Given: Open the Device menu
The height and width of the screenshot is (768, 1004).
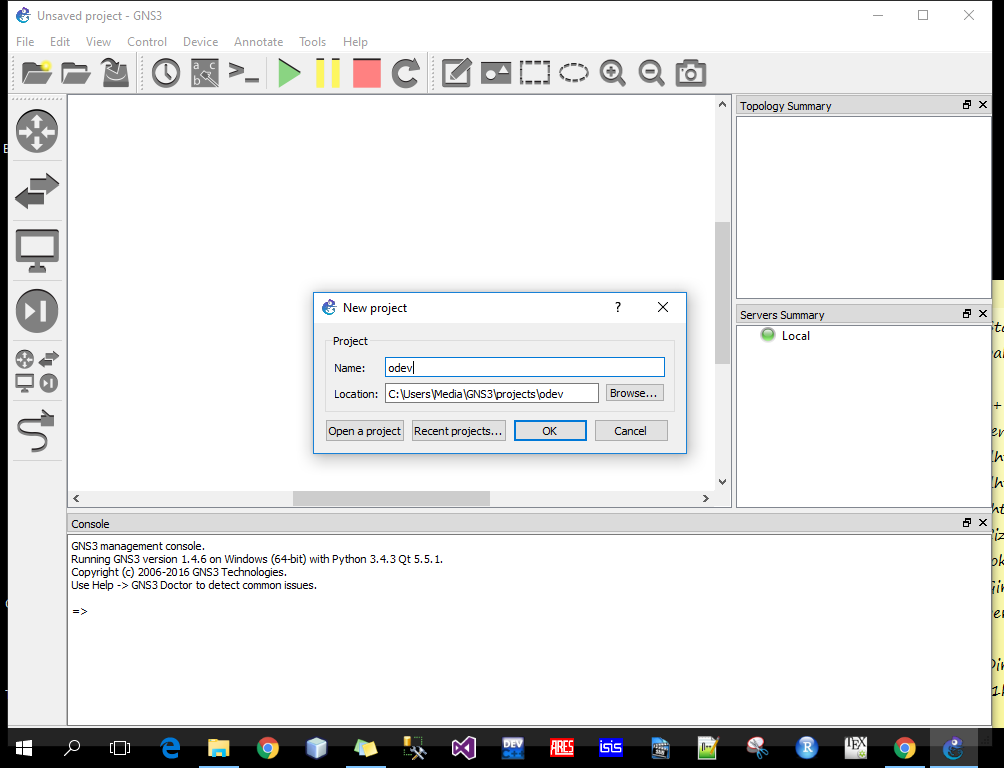Looking at the screenshot, I should 200,42.
